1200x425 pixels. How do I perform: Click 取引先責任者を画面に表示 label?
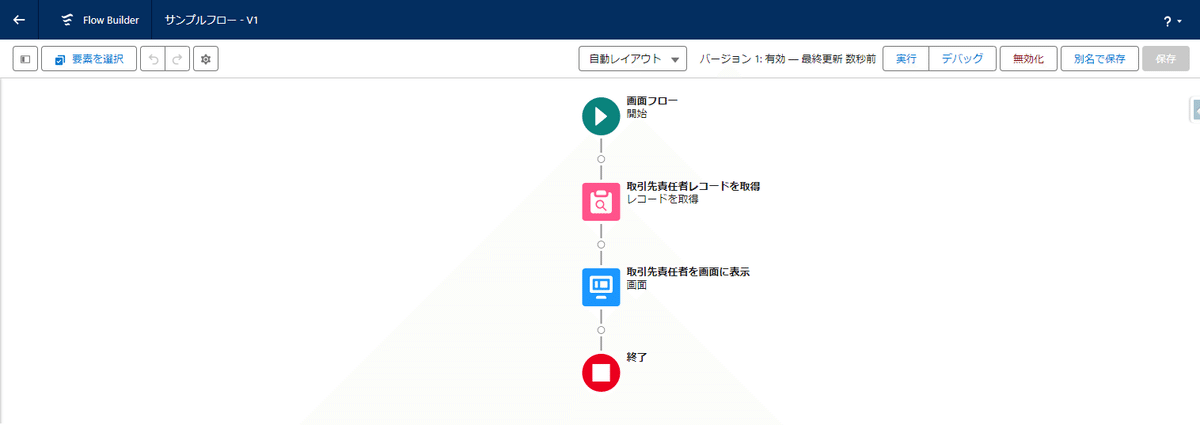688,271
